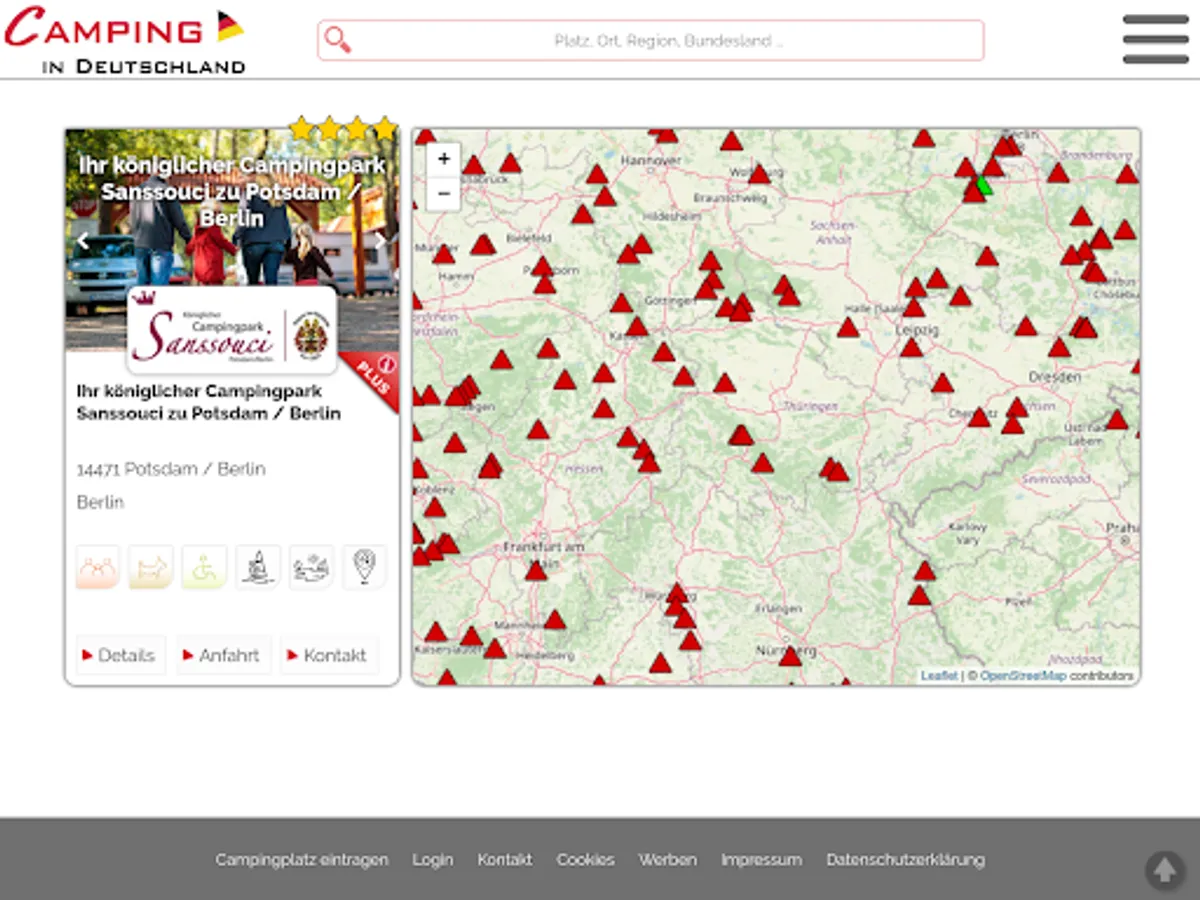The image size is (1200, 900).
Task: Open the hamburger menu
Action: [1155, 39]
